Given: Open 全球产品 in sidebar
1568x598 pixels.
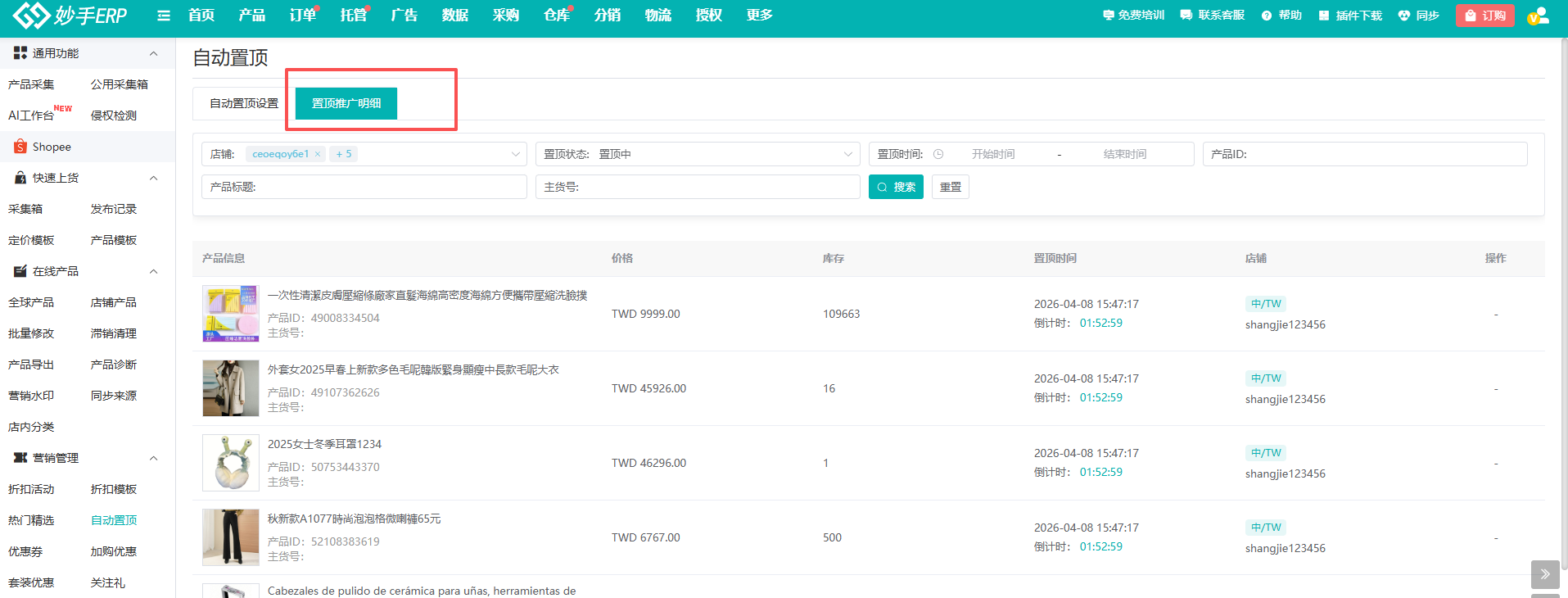Looking at the screenshot, I should click(x=31, y=302).
